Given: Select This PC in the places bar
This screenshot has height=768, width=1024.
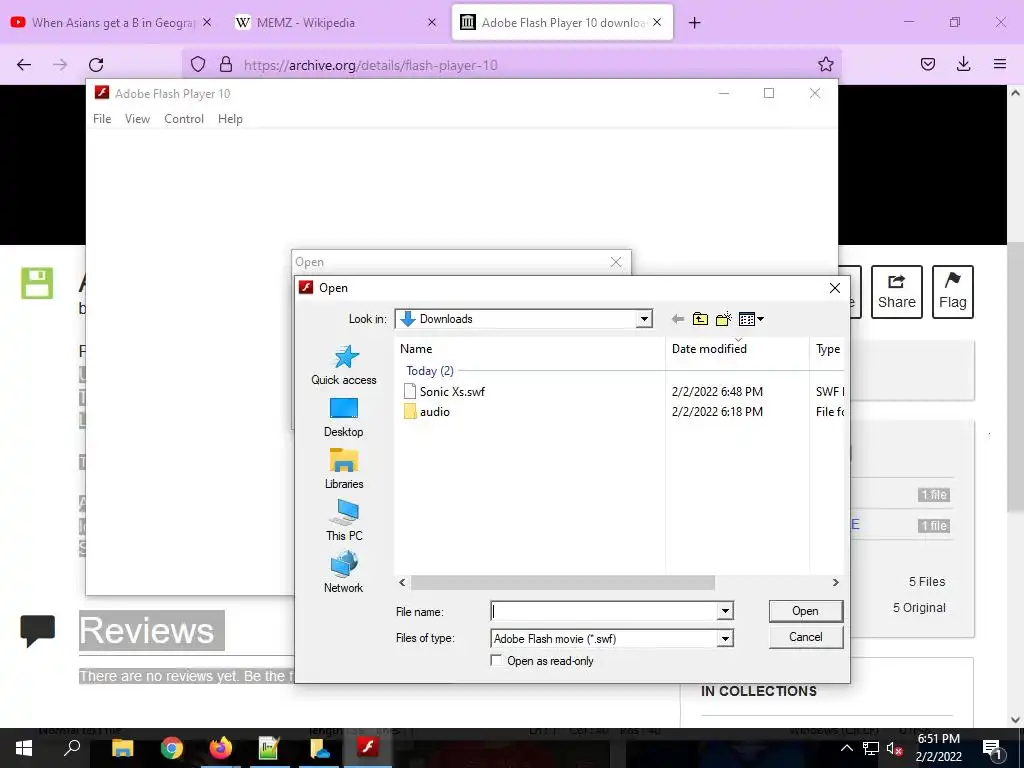Looking at the screenshot, I should tap(344, 520).
